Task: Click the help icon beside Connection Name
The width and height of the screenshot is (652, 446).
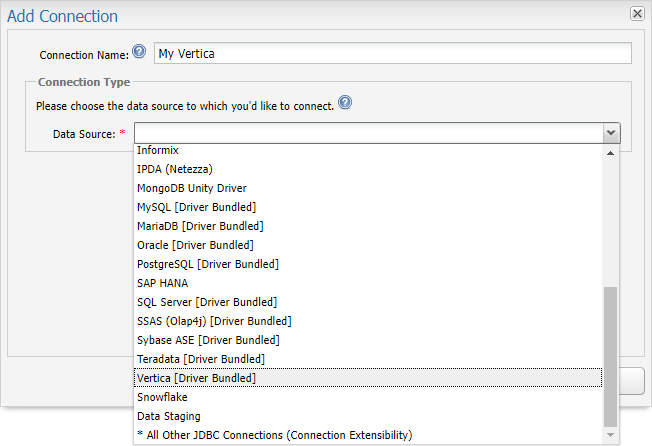Action: click(139, 52)
